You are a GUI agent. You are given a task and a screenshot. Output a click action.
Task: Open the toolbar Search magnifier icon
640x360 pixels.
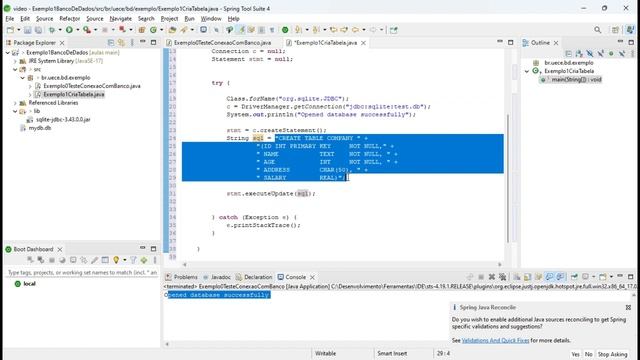[x=598, y=30]
